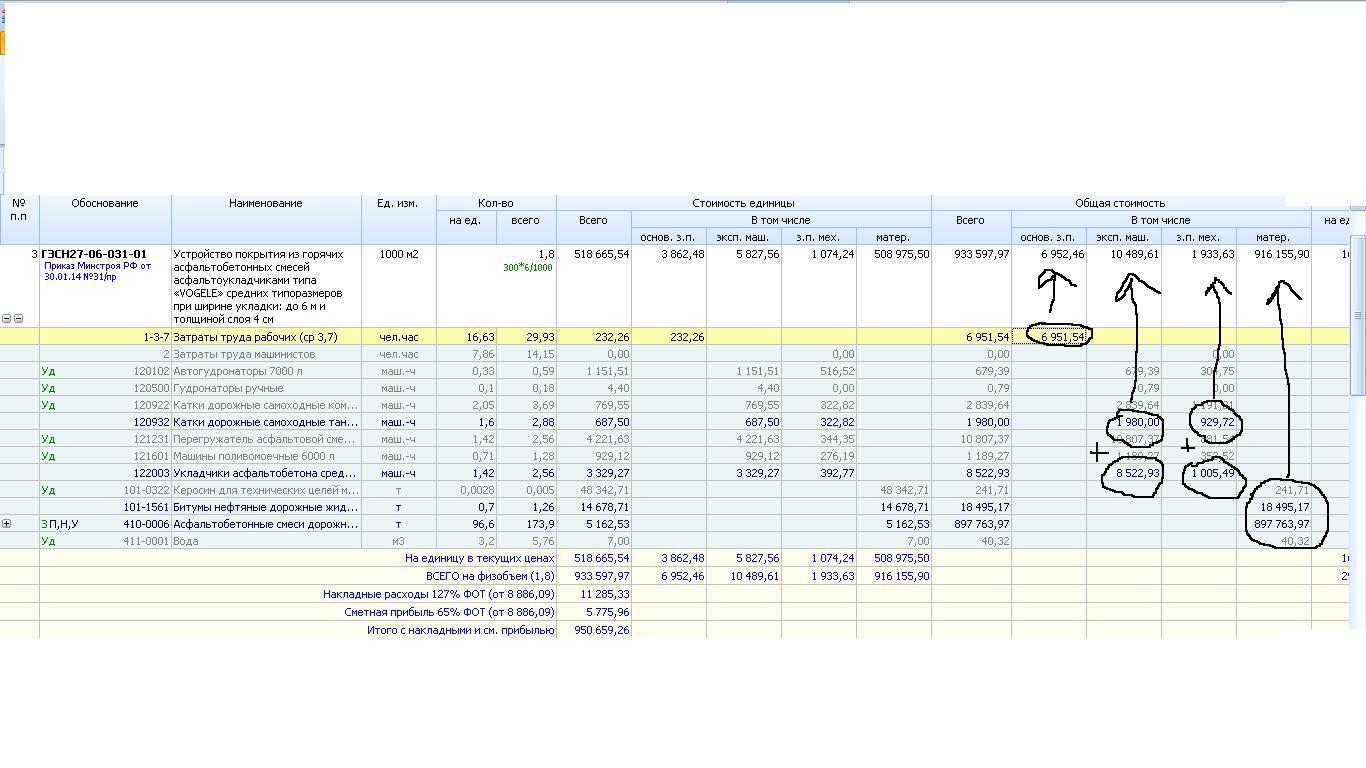The image size is (1366, 768).
Task: Click the total value 950 659,26
Action: click(602, 630)
